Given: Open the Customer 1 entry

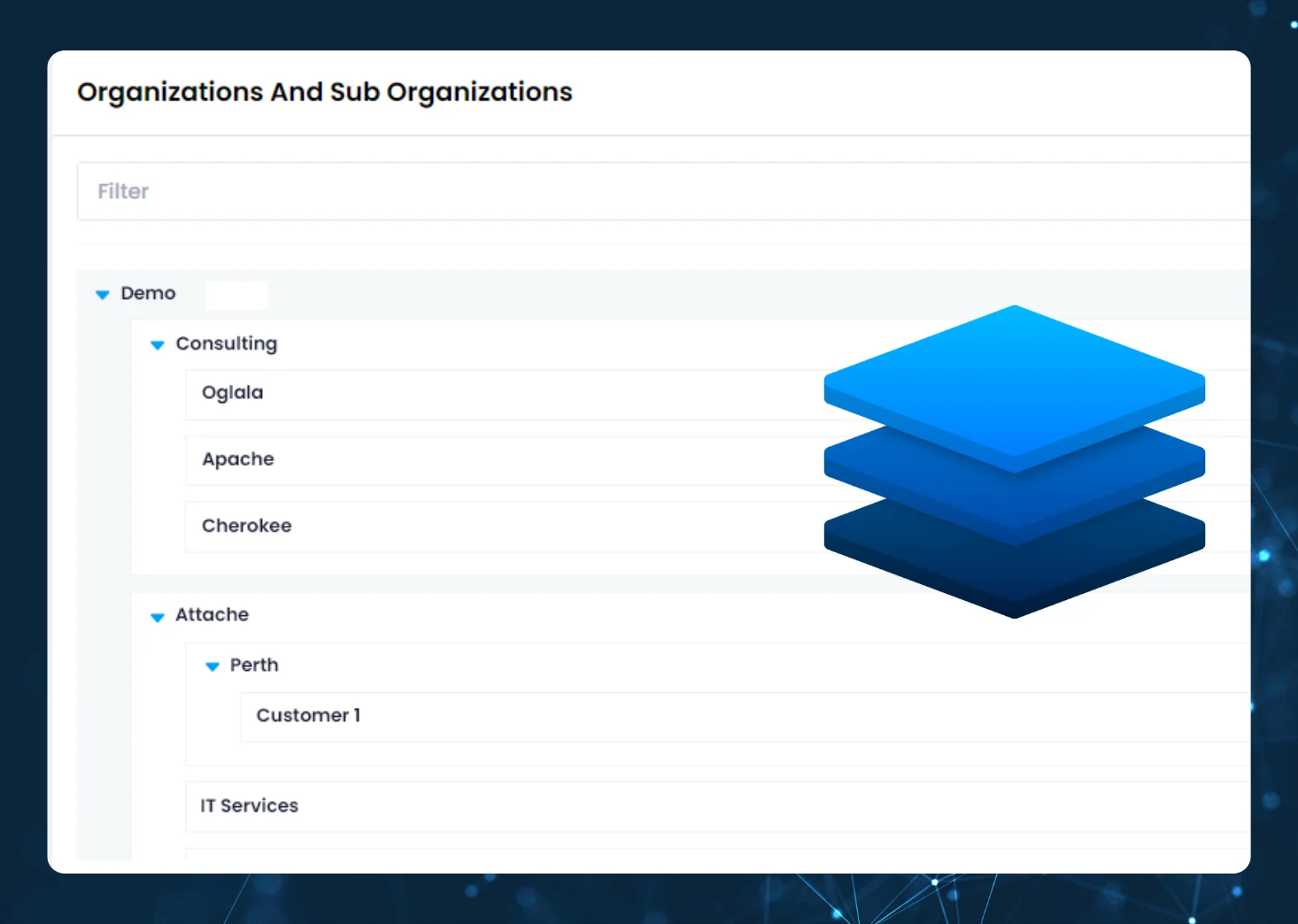Looking at the screenshot, I should coord(308,715).
